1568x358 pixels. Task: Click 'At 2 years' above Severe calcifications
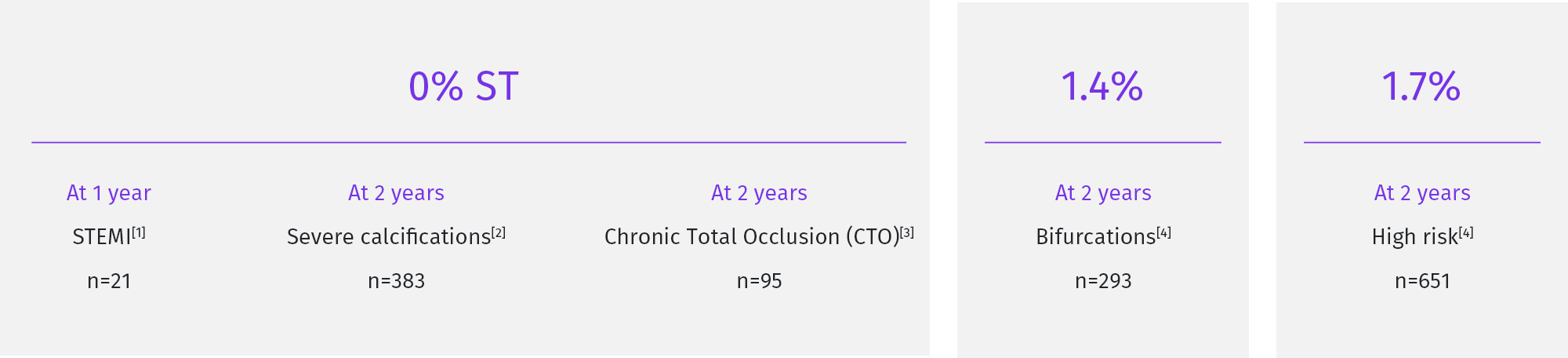397,193
